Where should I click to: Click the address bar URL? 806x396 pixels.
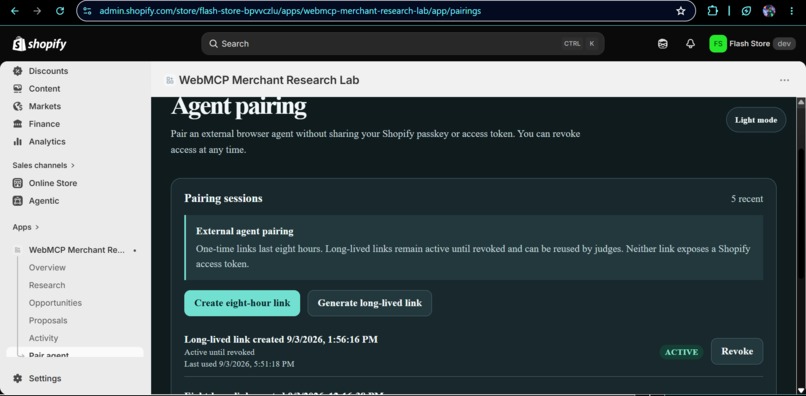click(x=290, y=11)
